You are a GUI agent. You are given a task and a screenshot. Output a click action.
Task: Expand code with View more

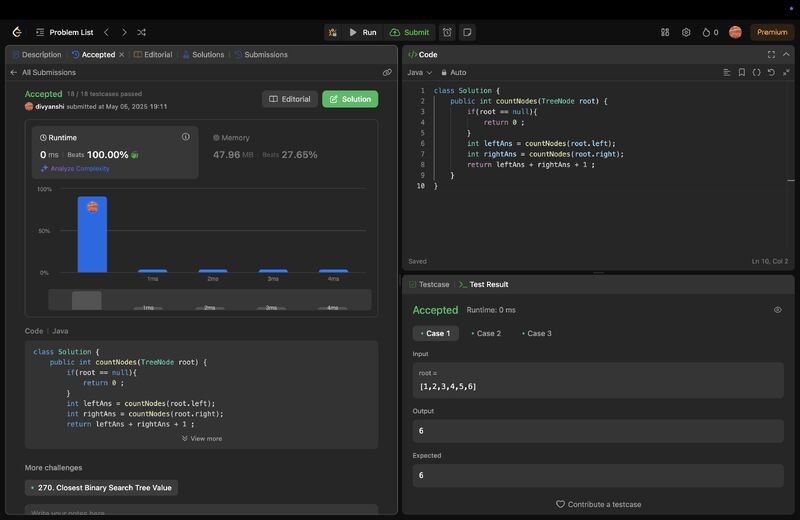pyautogui.click(x=202, y=438)
